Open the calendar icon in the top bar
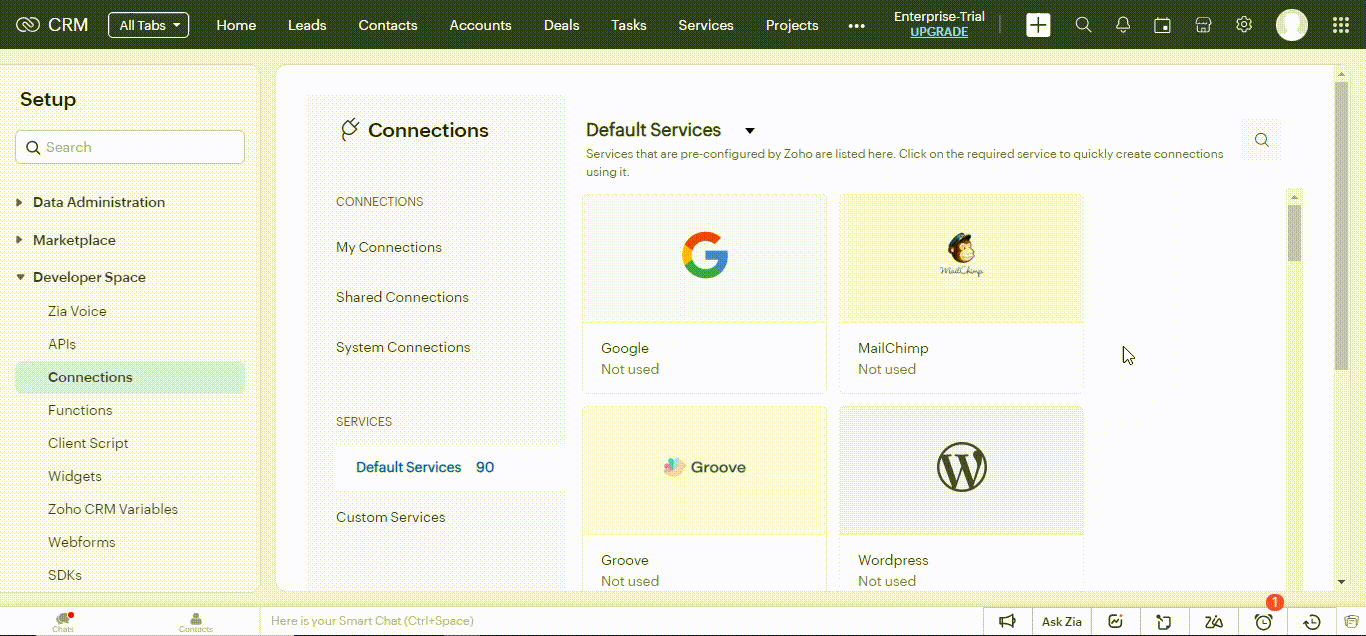Viewport: 1366px width, 636px height. point(1162,24)
